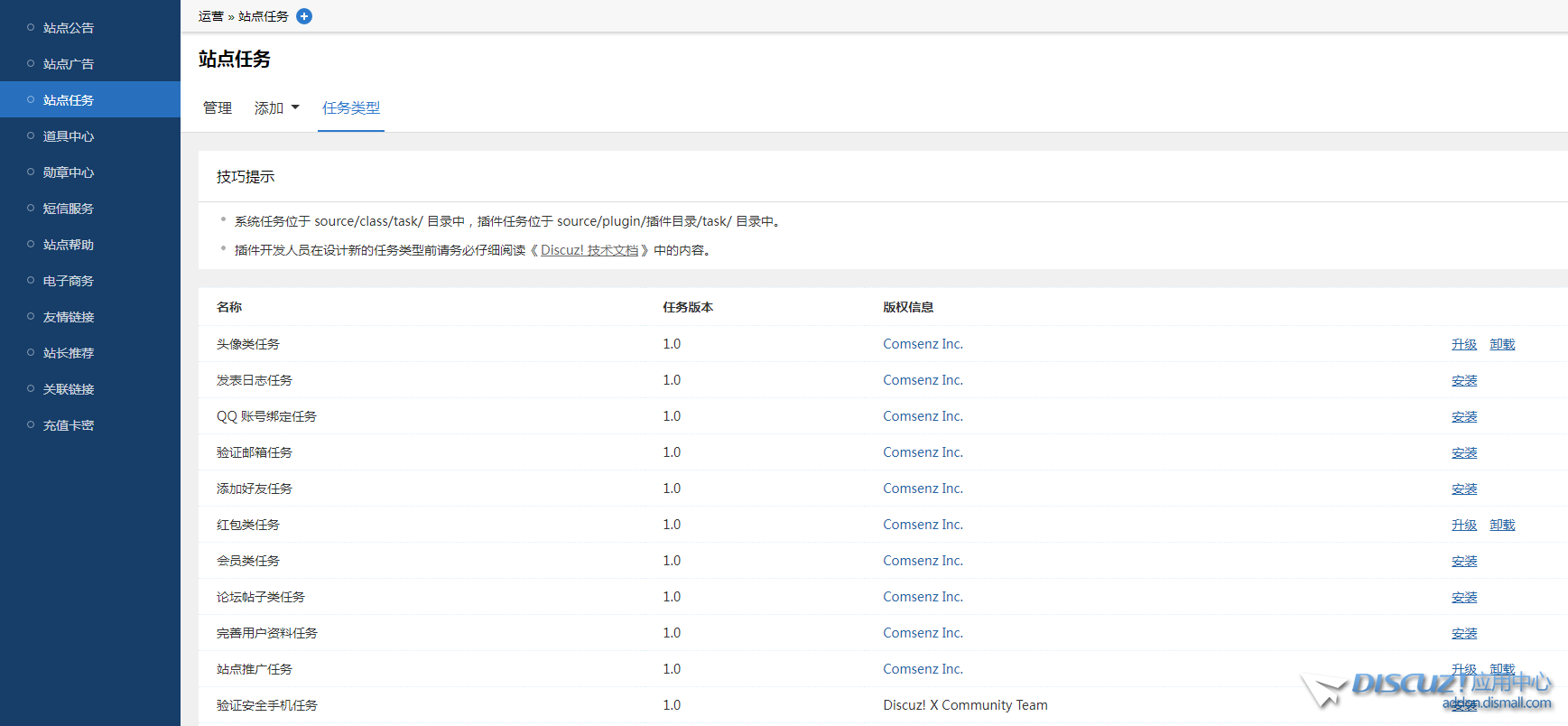Open 短信服务 sidebar item

point(69,209)
